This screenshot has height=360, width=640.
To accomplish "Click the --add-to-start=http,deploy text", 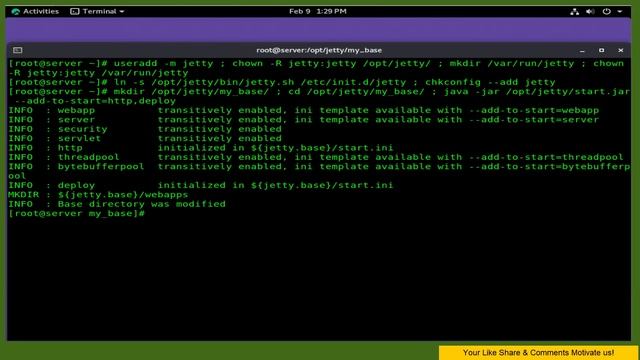I will point(96,101).
